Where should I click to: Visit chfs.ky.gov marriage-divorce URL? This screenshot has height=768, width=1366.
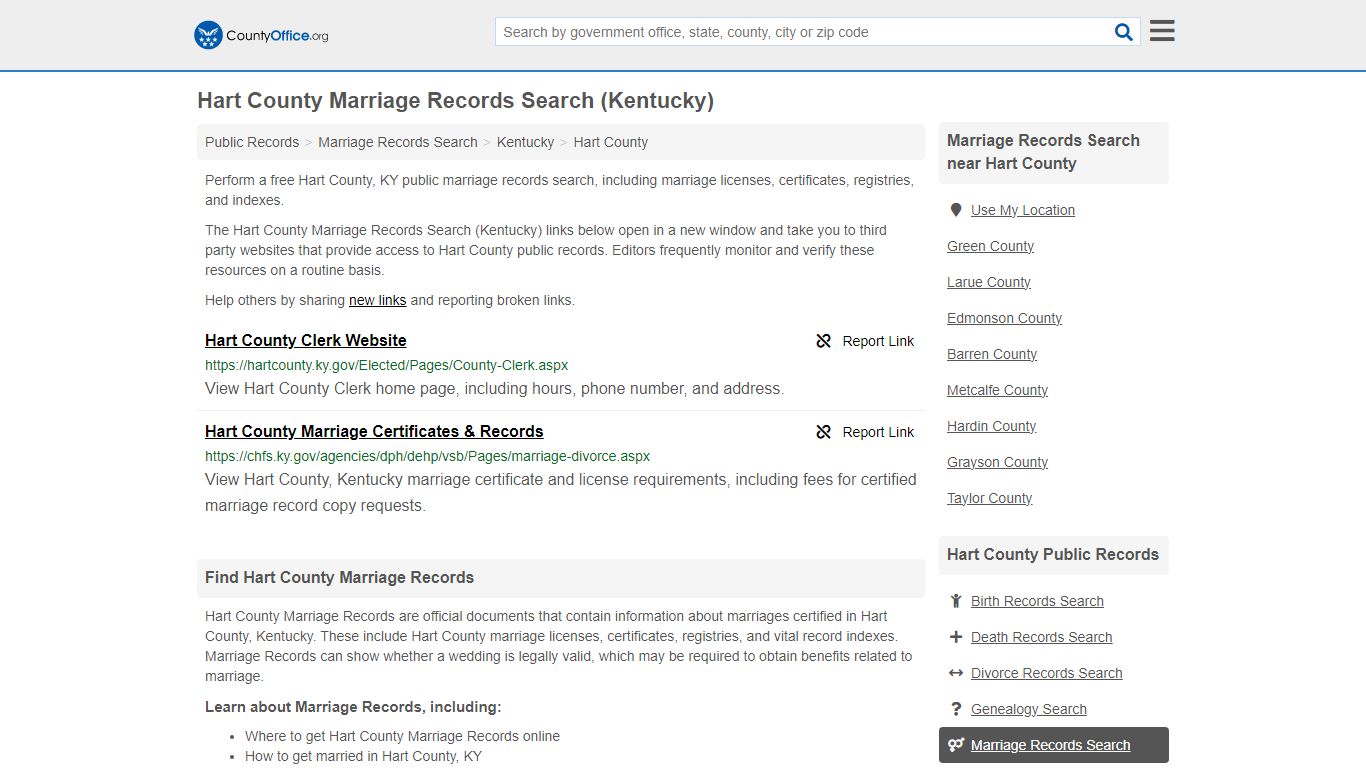[427, 456]
